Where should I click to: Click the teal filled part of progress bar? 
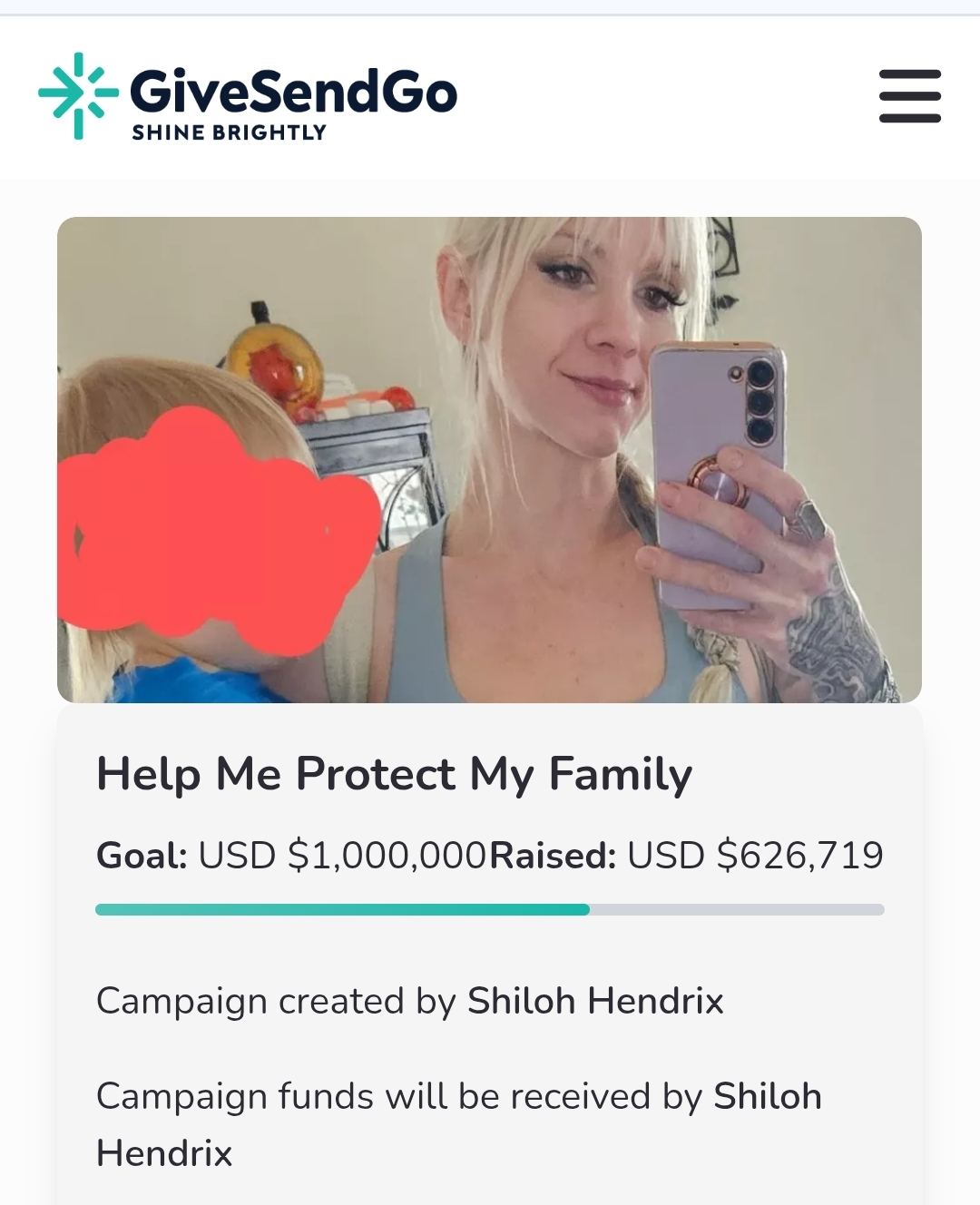342,909
